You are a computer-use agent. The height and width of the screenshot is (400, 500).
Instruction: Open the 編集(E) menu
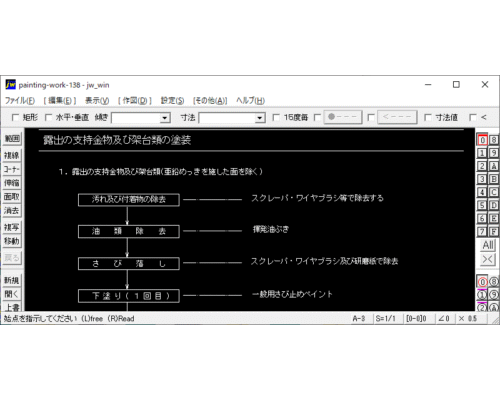point(60,100)
